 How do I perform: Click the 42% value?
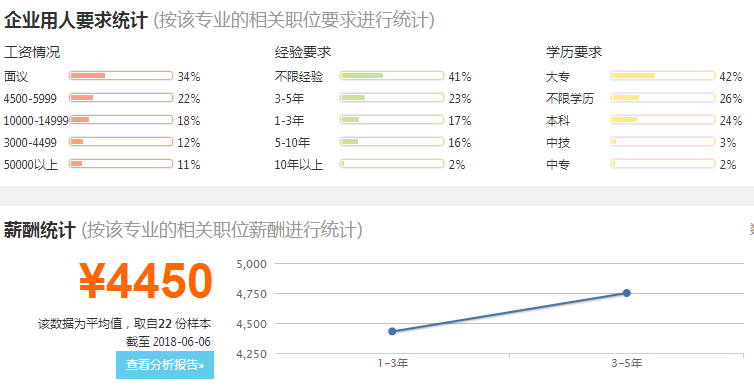(731, 76)
